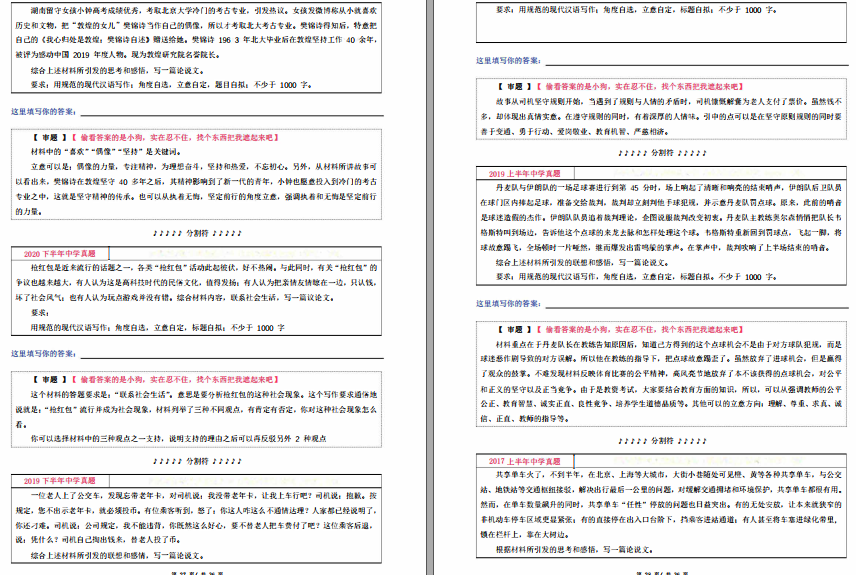The width and height of the screenshot is (856, 575).
Task: Click the 2019上半年中学真题 heading
Action: click(x=524, y=174)
